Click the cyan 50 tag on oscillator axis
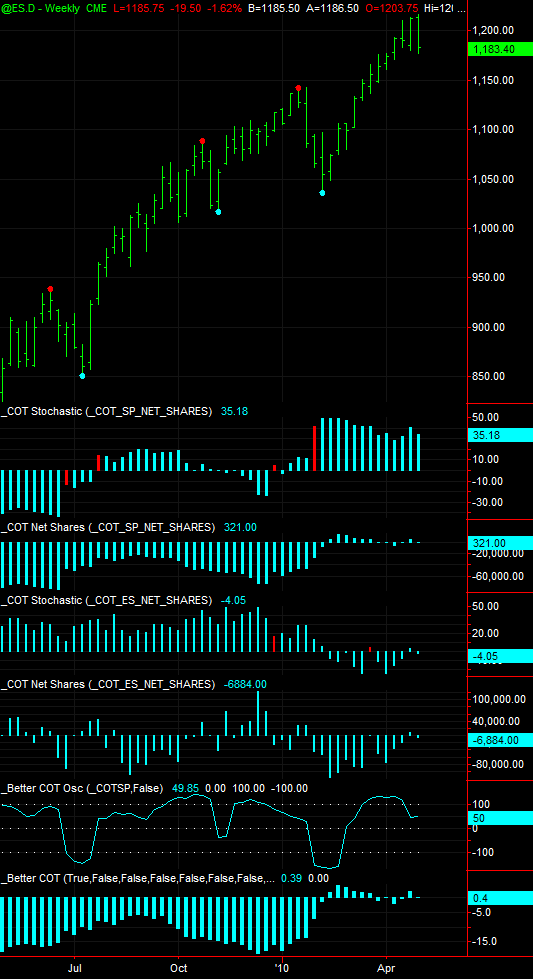 click(500, 818)
